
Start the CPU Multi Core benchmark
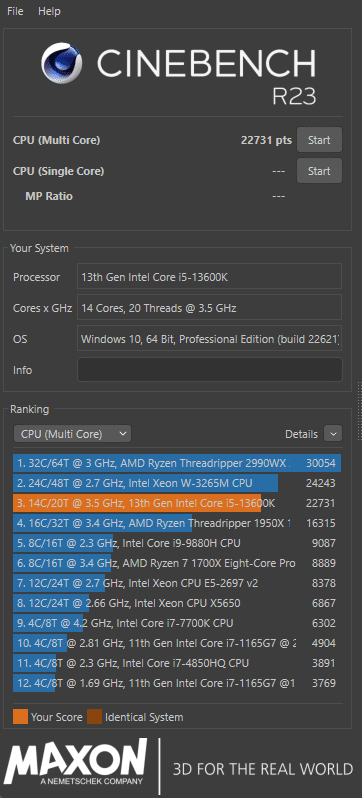tap(319, 140)
